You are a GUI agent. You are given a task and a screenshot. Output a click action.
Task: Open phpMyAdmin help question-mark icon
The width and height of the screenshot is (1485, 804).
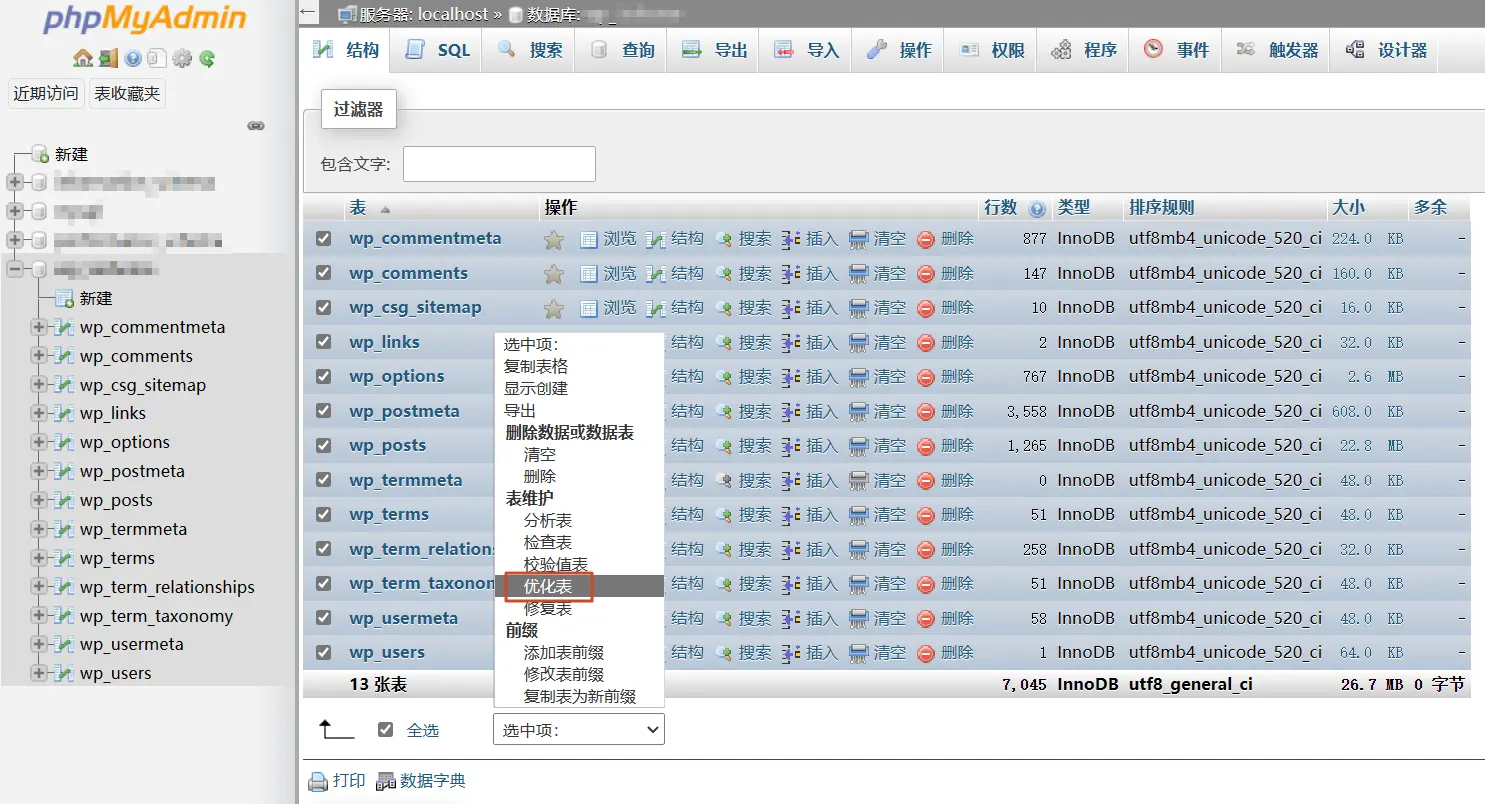point(133,58)
